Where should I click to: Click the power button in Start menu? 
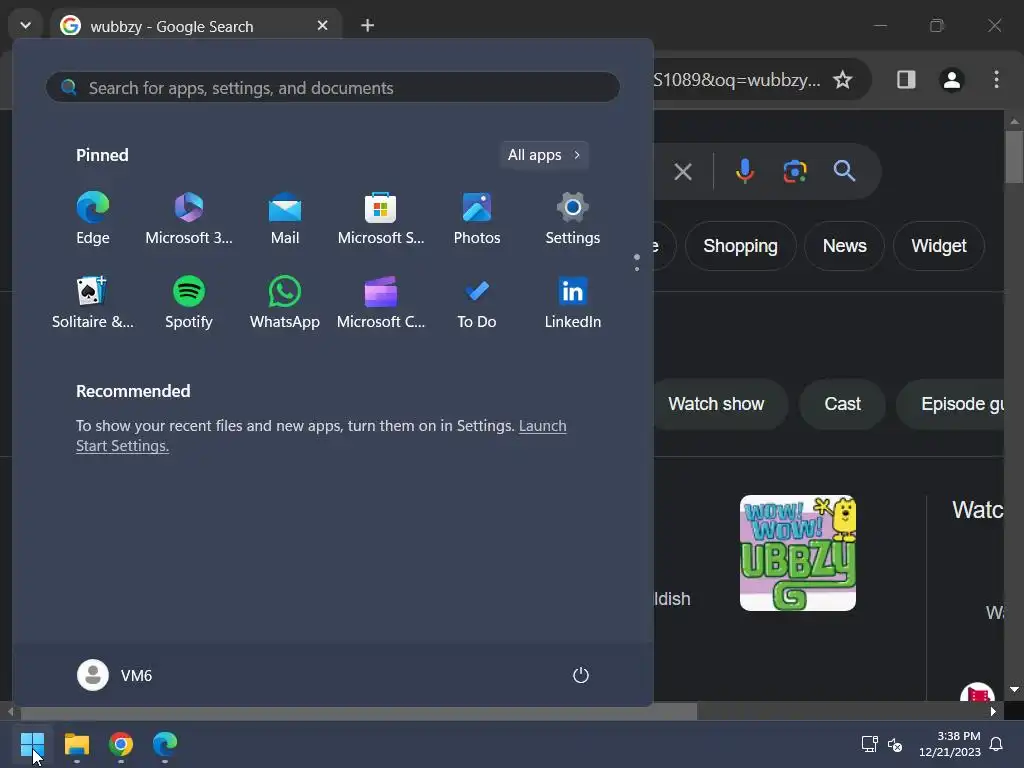581,675
